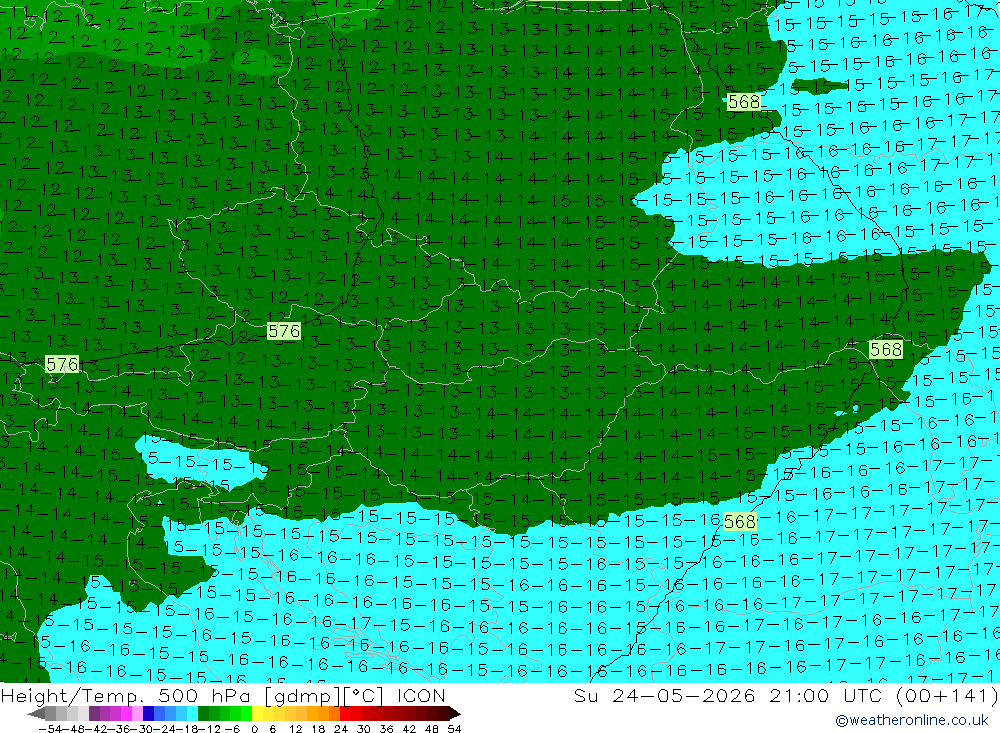Click the legend value '54' at the scale's right end
1000x733 pixels.
pos(454,729)
